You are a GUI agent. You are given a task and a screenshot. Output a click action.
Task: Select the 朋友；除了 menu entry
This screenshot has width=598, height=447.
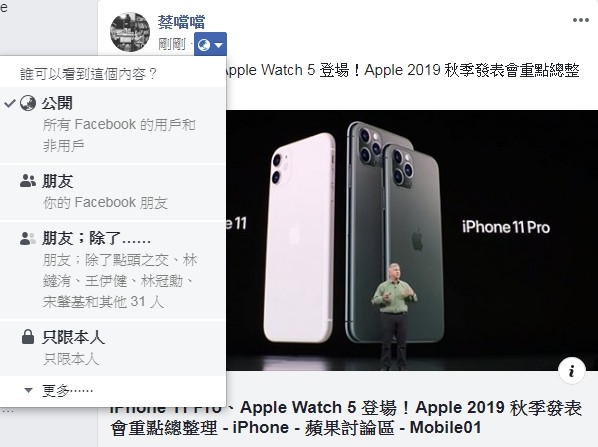point(113,270)
